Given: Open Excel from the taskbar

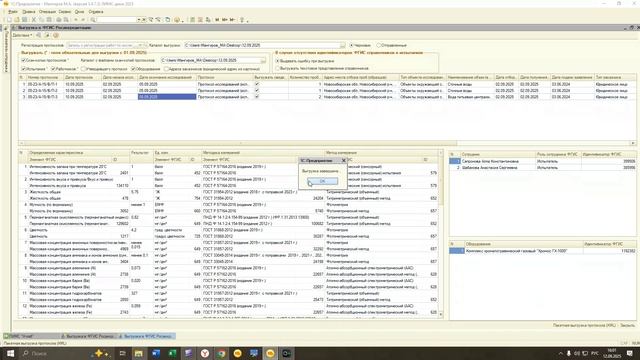Looking at the screenshot, I should pos(172,353).
